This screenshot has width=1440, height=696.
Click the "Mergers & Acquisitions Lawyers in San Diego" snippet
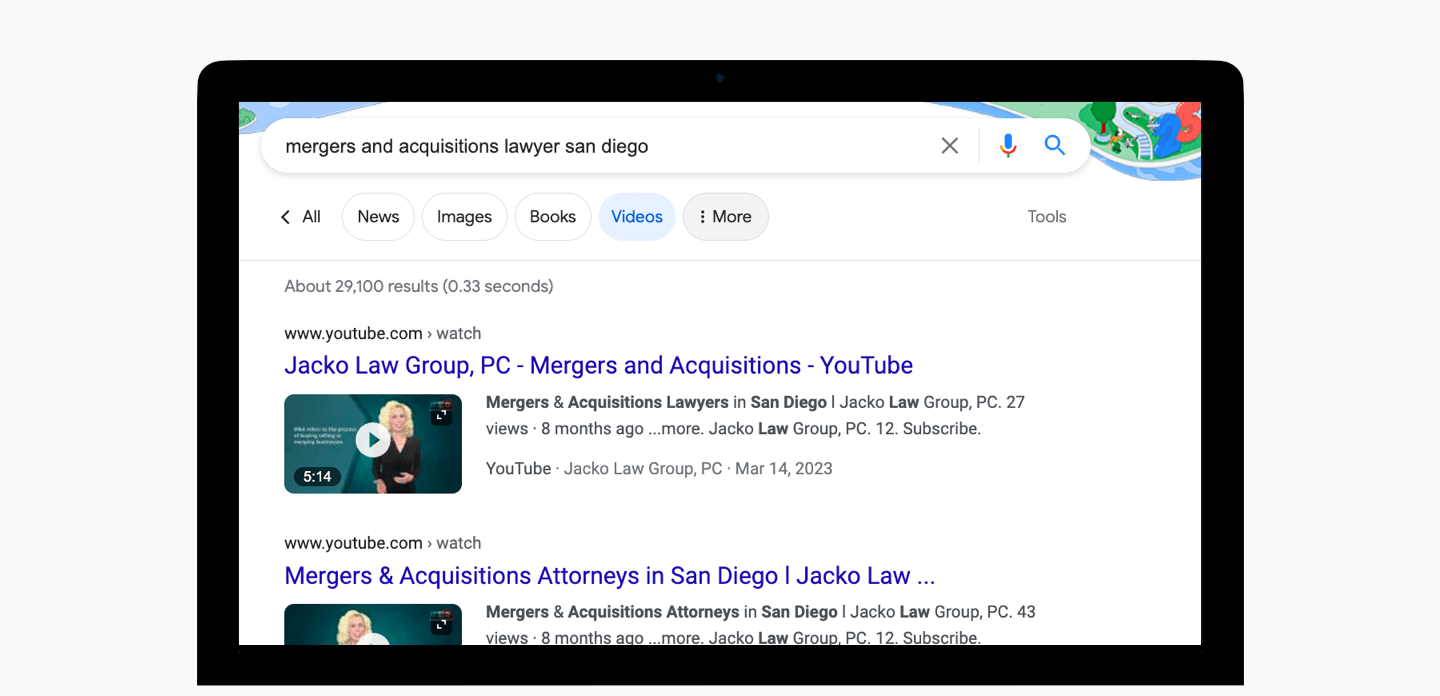click(656, 403)
